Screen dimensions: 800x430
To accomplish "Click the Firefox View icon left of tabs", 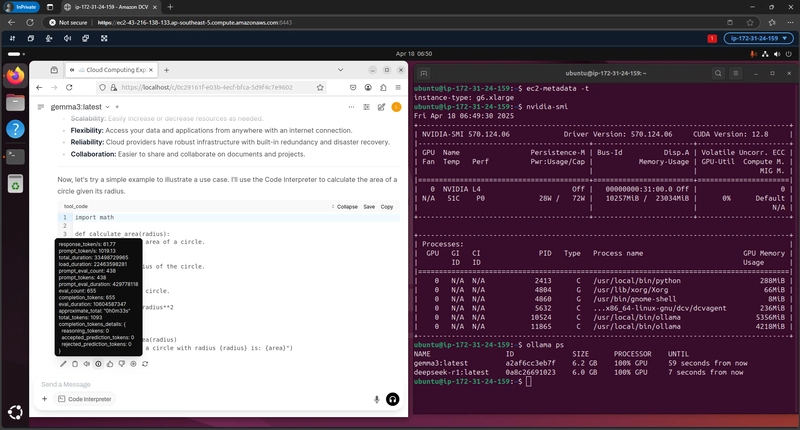I will pos(54,70).
